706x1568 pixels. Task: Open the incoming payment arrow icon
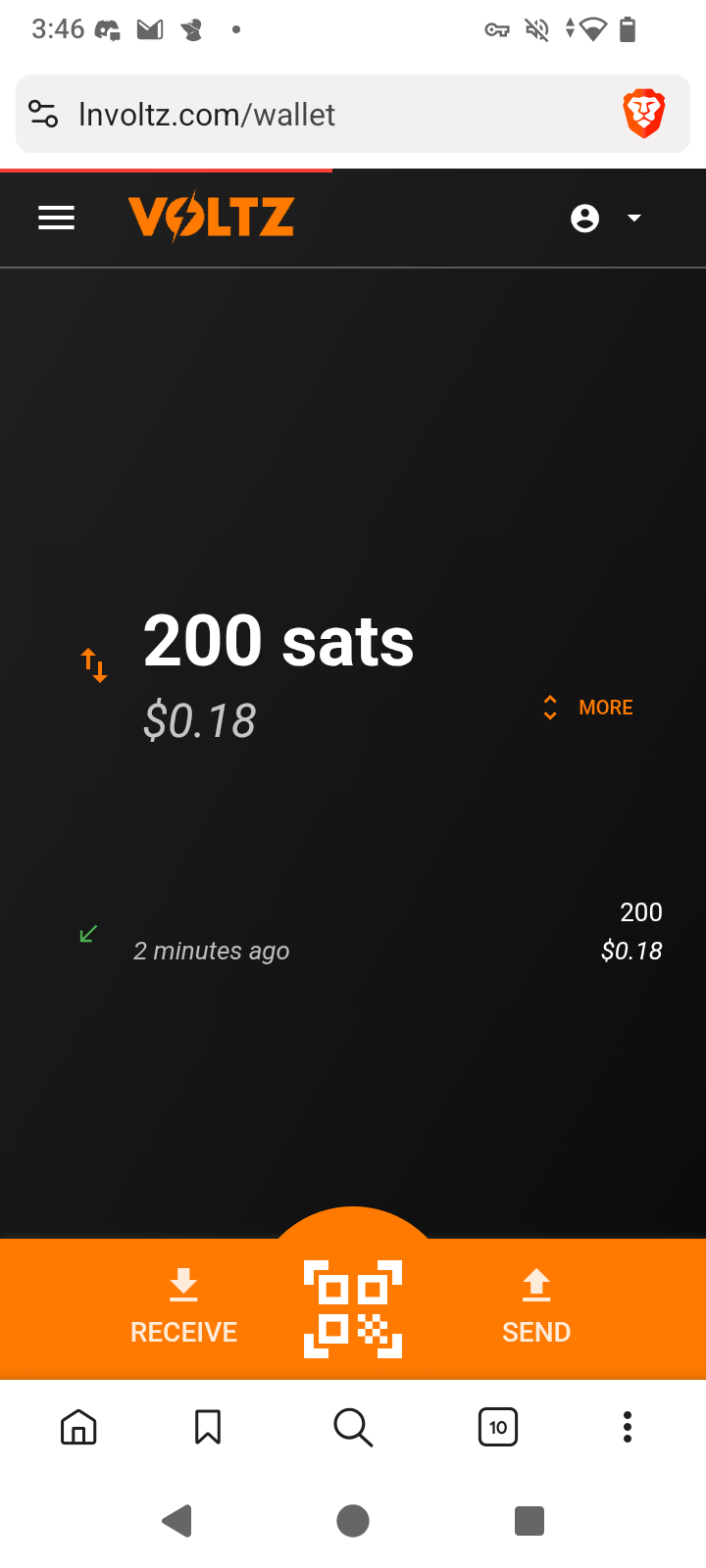pos(88,934)
